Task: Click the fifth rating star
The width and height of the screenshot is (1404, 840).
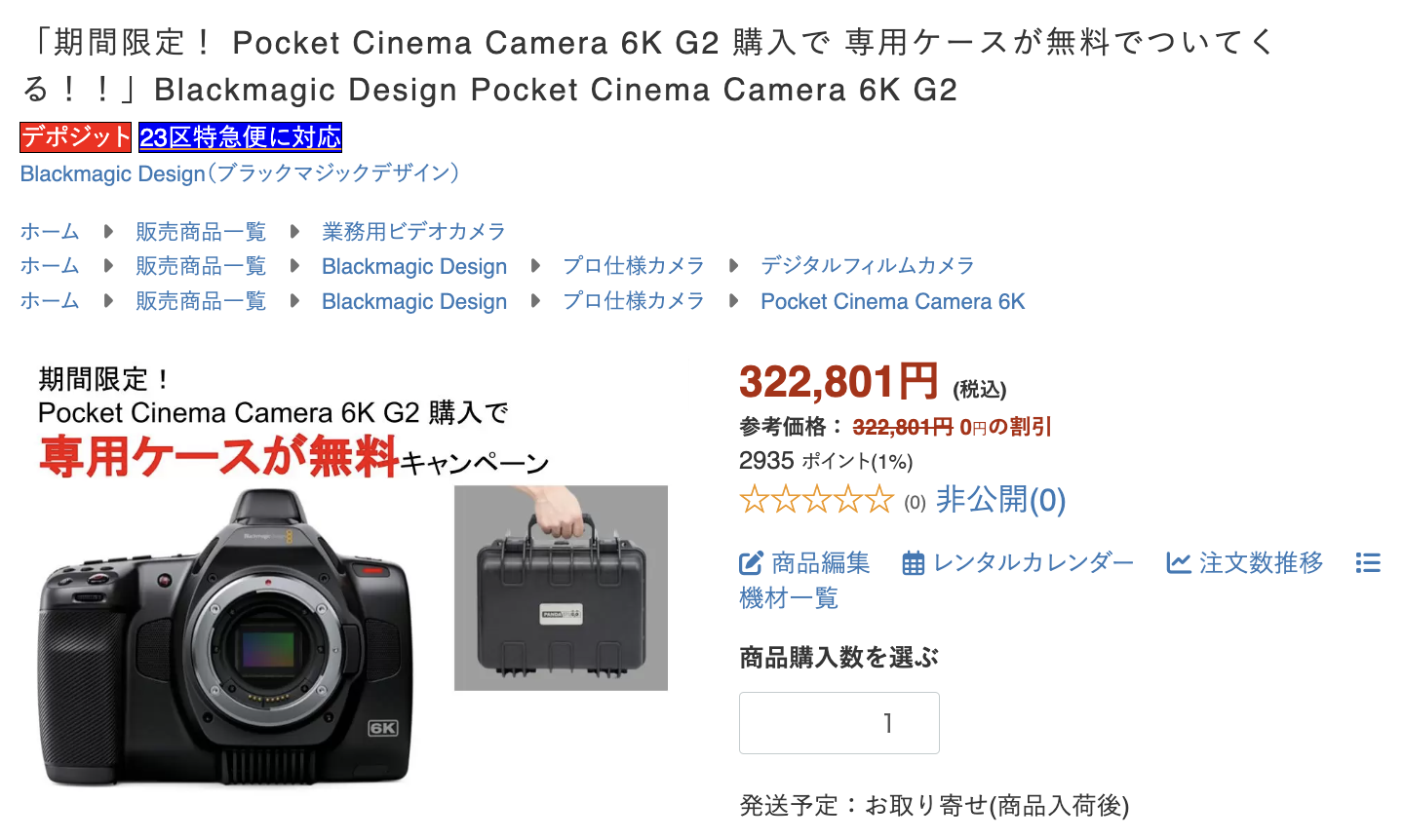Action: click(879, 500)
